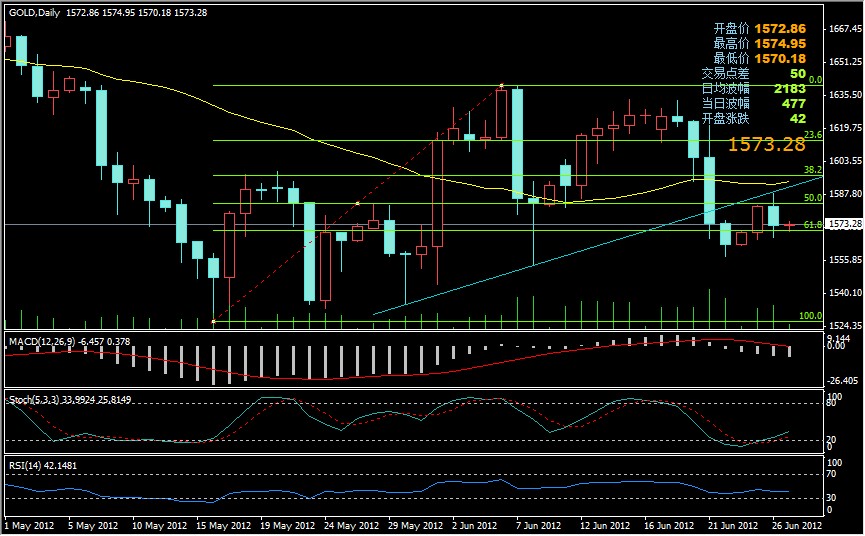Viewport: 865px width, 536px height.
Task: Click the 100.0 Fibonacci level label
Action: 810,317
